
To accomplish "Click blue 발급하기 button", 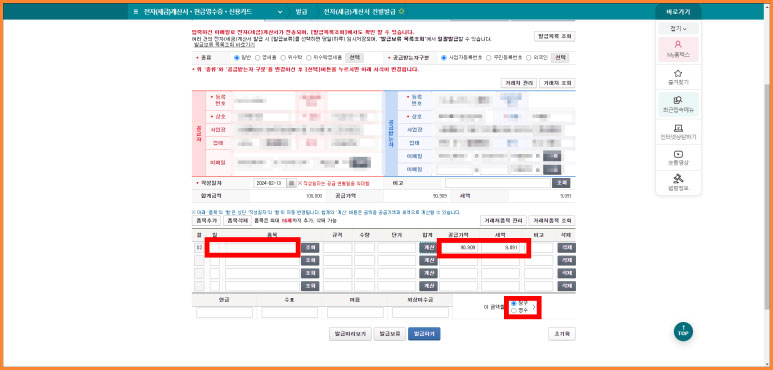I will coord(424,334).
